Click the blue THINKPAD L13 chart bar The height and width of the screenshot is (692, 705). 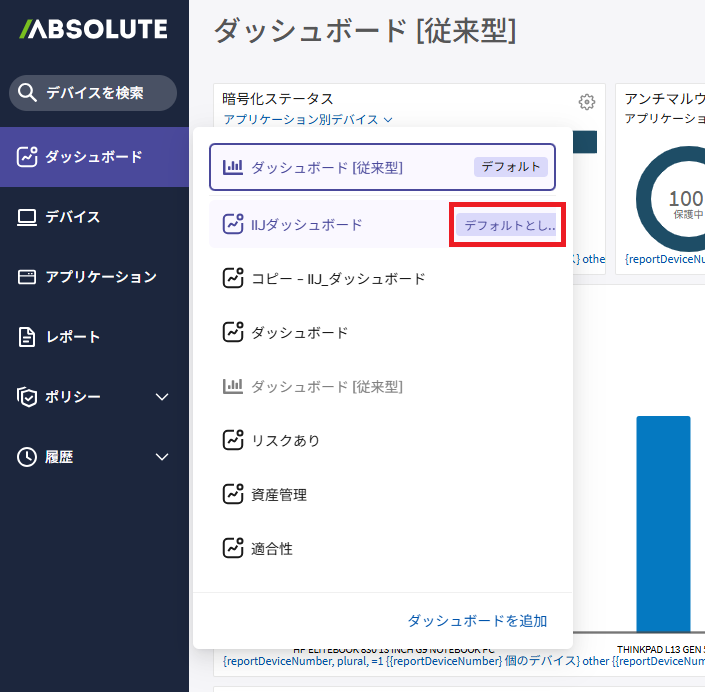click(x=663, y=520)
